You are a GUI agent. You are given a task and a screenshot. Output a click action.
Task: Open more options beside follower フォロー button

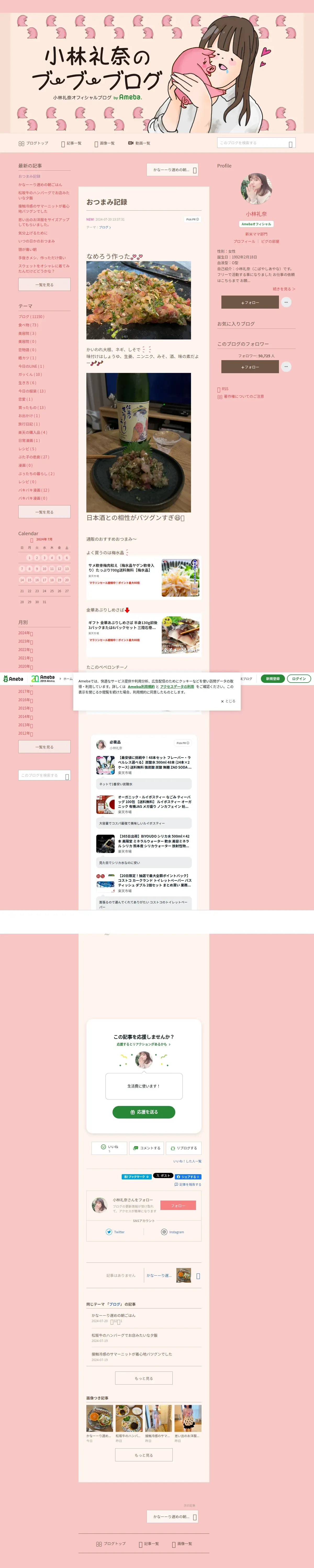[287, 366]
